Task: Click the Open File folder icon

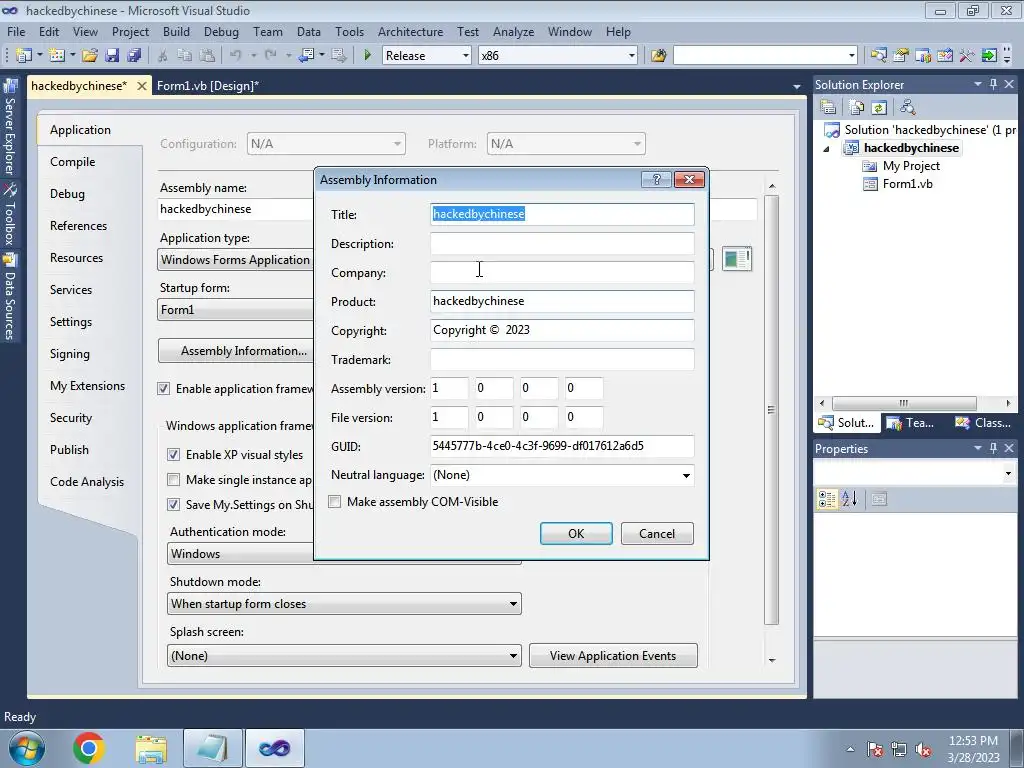Action: 89,56
